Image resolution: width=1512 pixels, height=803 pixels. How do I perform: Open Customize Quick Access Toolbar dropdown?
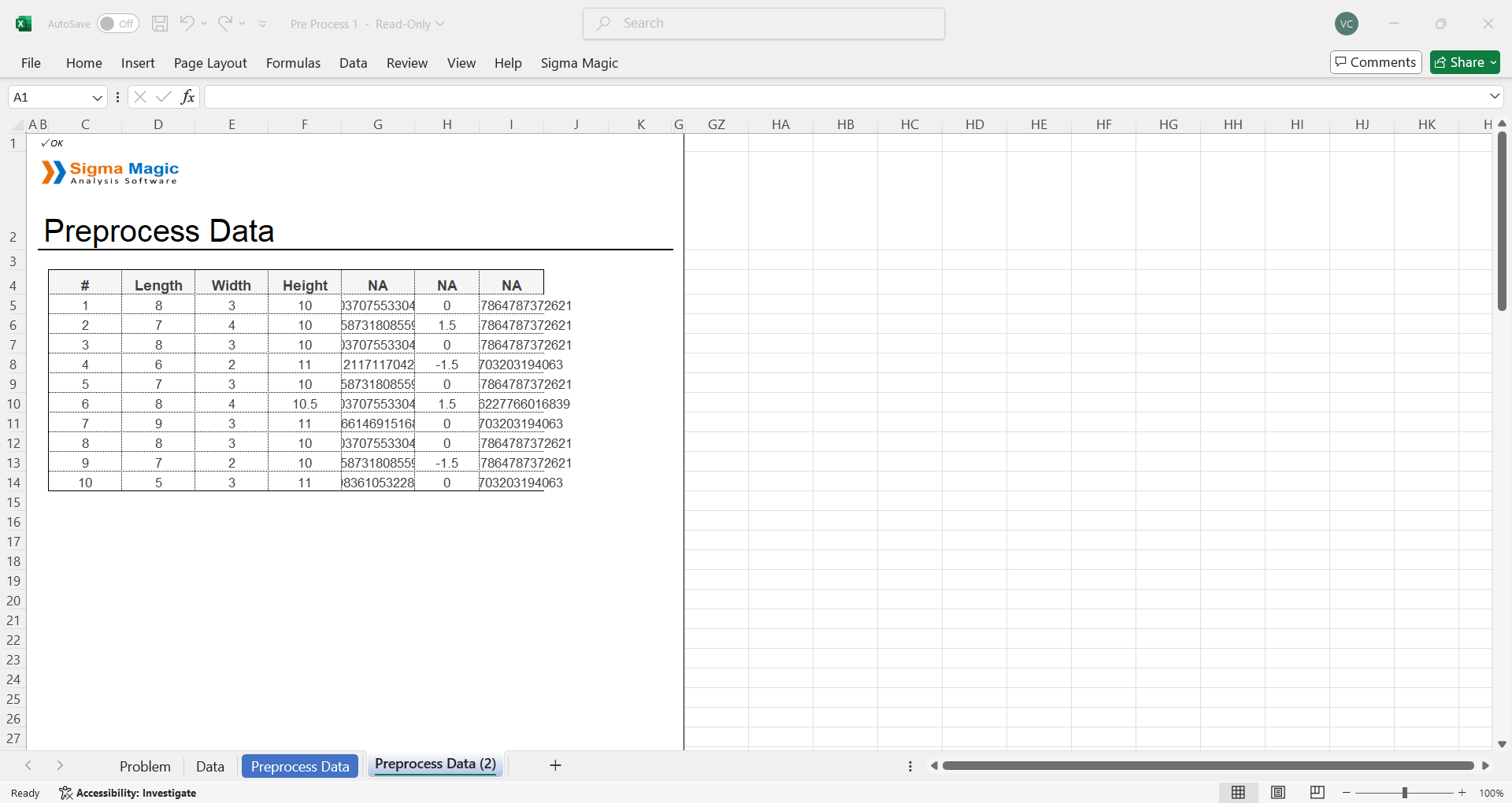262,24
